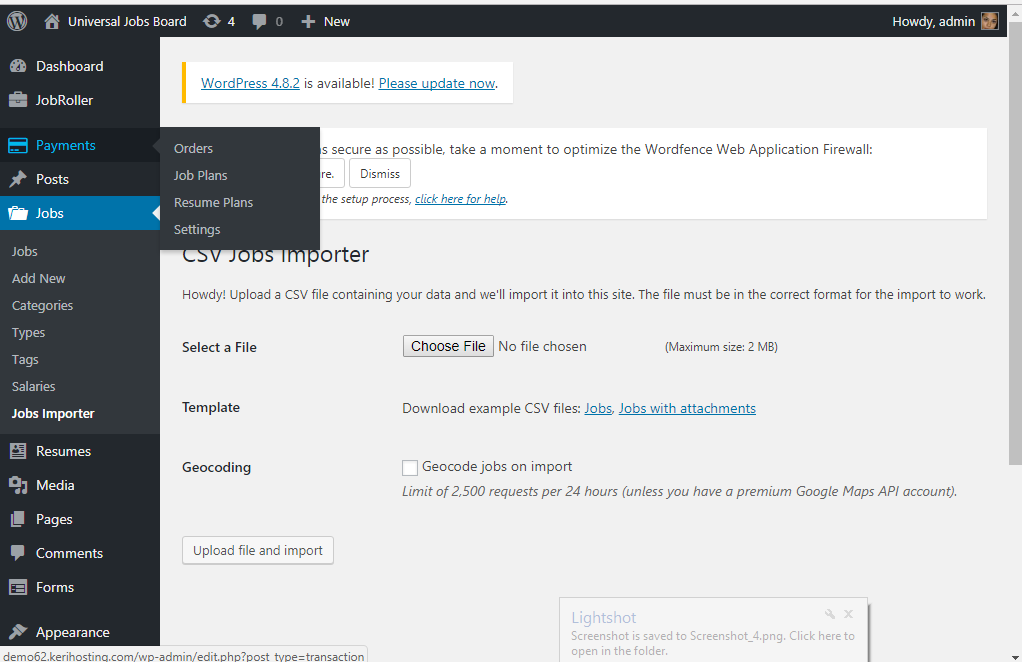Enable Geocode jobs on import checkbox
Viewport: 1022px width, 662px height.
tap(410, 468)
